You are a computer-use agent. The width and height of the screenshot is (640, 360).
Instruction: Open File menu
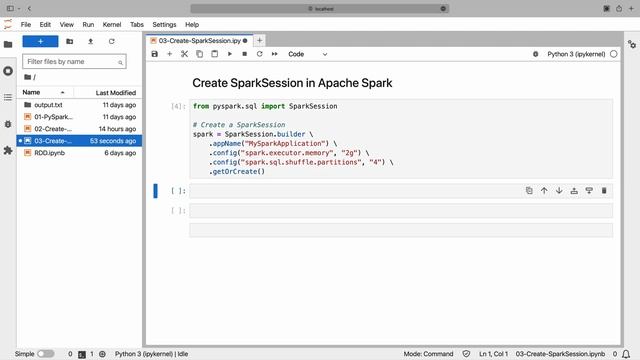(x=26, y=24)
